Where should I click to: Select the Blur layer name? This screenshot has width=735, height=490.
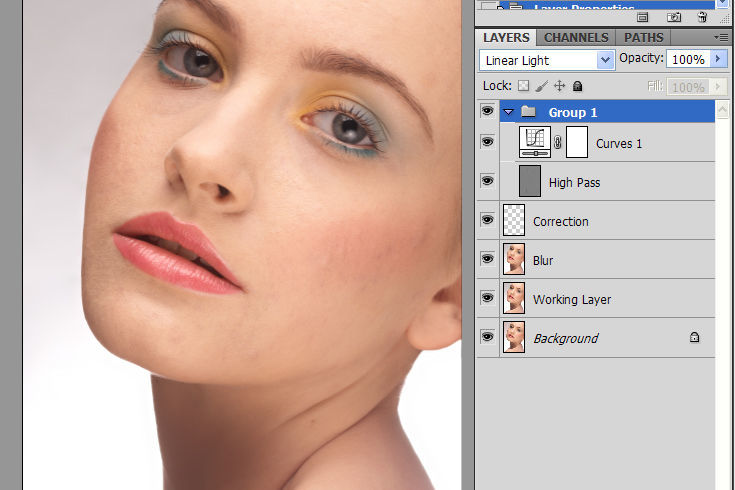[x=543, y=260]
